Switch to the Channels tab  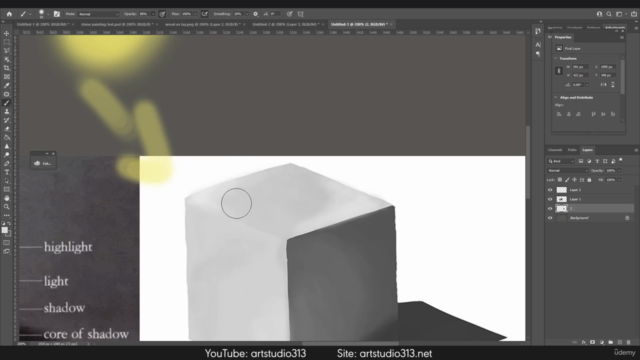coord(555,150)
